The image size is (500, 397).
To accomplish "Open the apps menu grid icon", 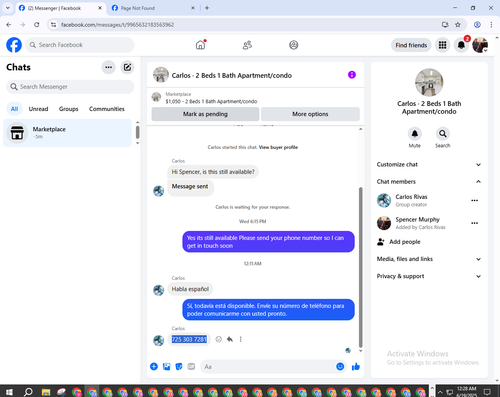I will (x=442, y=45).
